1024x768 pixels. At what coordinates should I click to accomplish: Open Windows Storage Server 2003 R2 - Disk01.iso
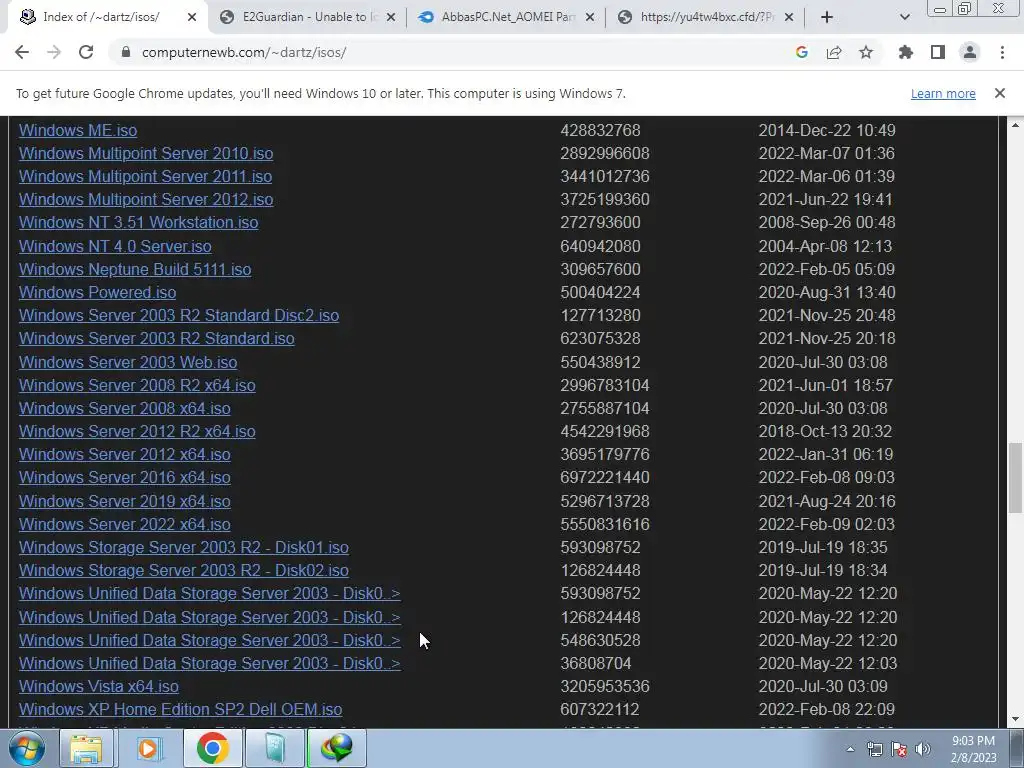[184, 547]
